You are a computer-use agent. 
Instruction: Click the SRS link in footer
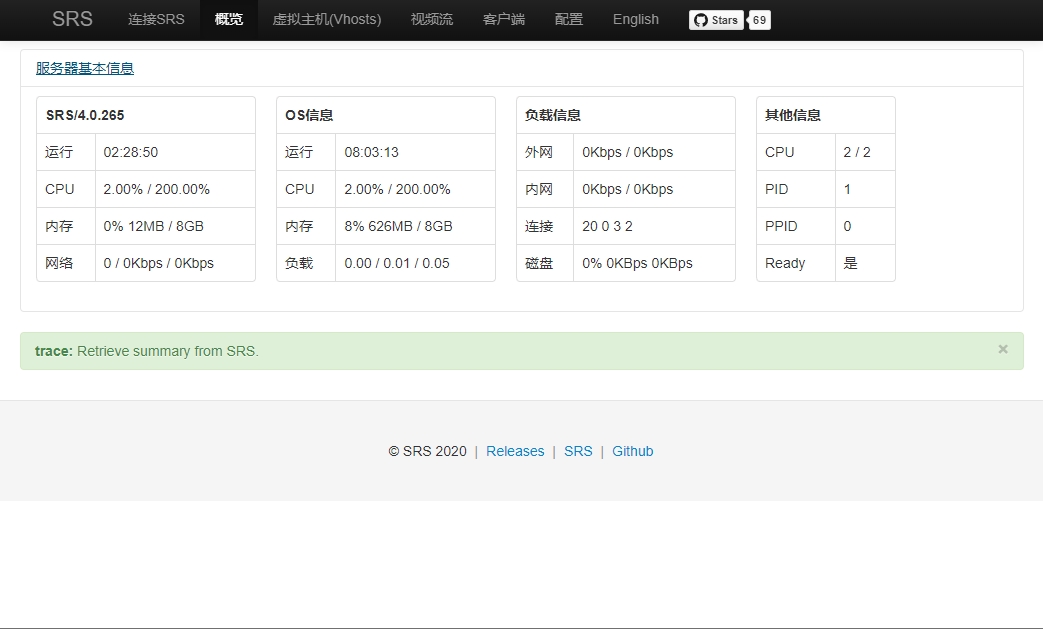click(578, 451)
